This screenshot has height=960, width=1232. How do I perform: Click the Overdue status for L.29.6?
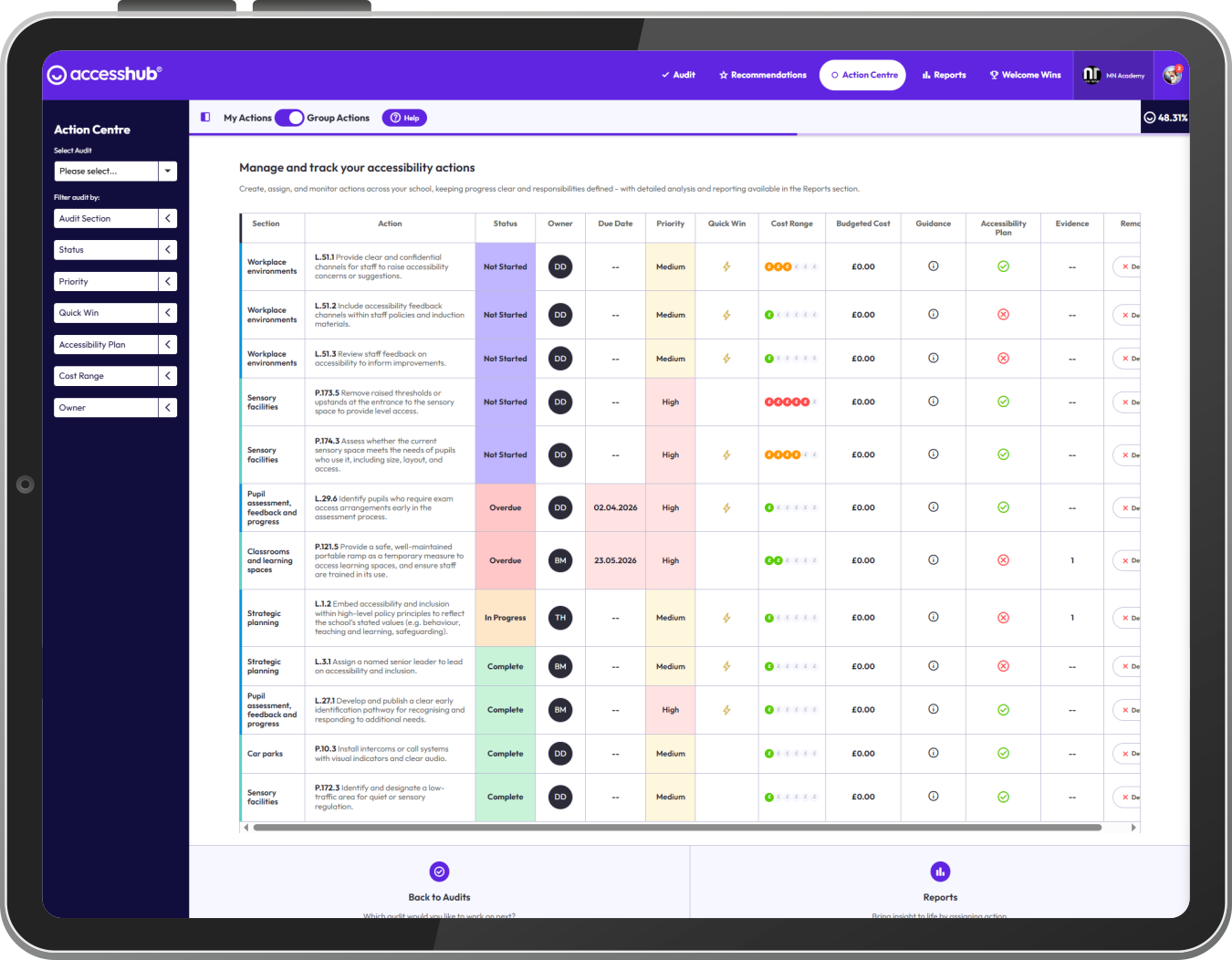tap(505, 507)
